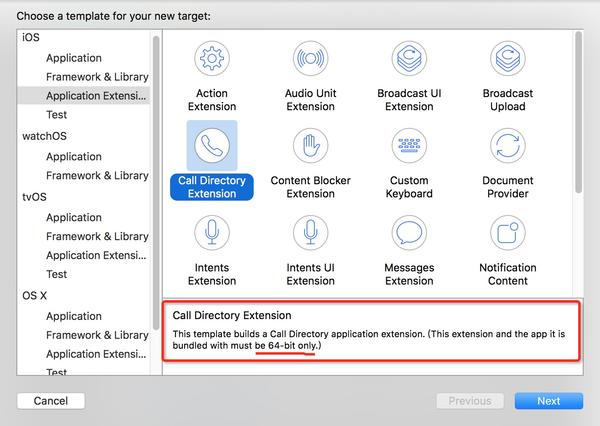
Task: Select iOS Framework & Library category
Action: pos(97,77)
